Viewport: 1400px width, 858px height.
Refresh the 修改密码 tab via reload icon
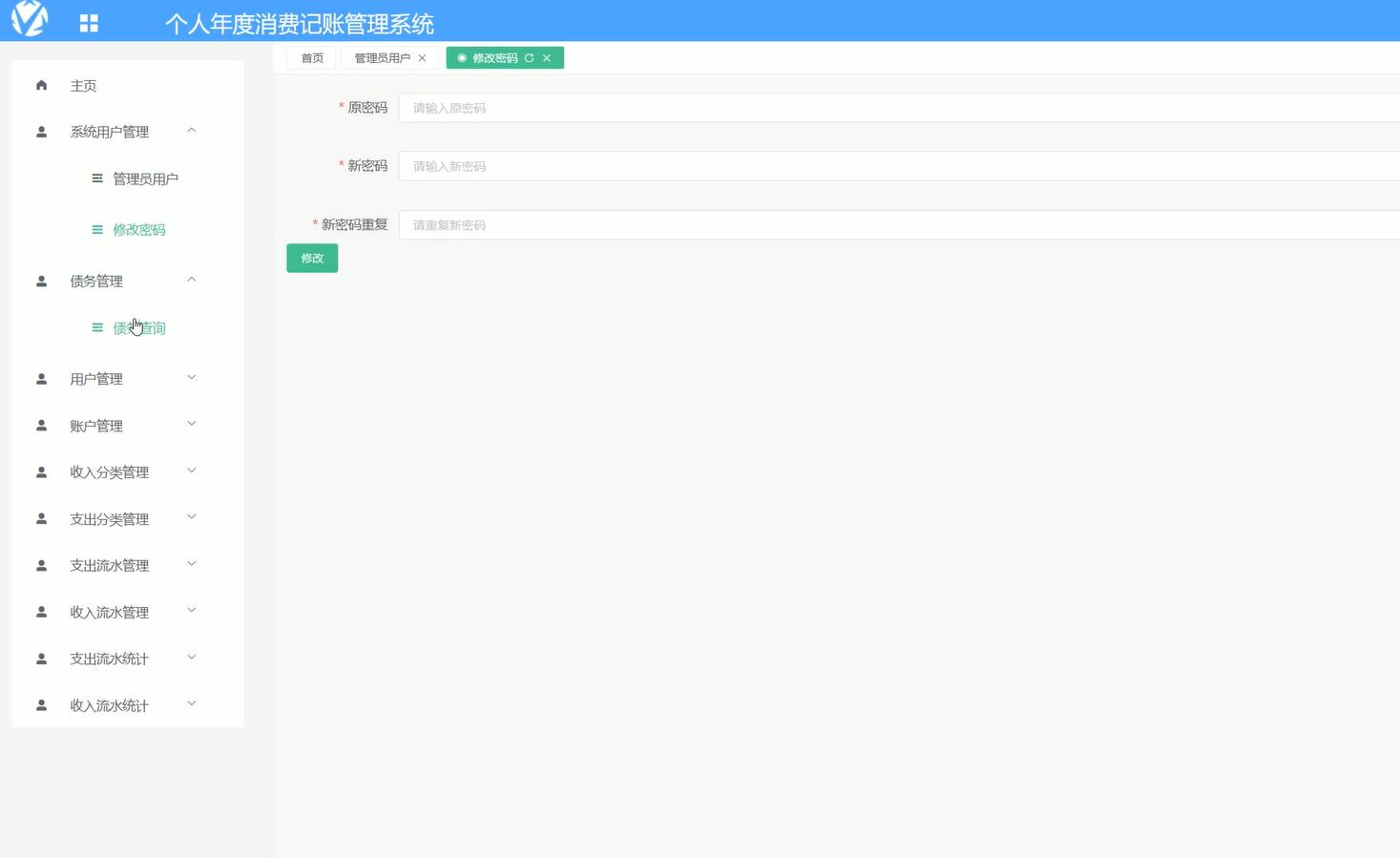click(529, 58)
